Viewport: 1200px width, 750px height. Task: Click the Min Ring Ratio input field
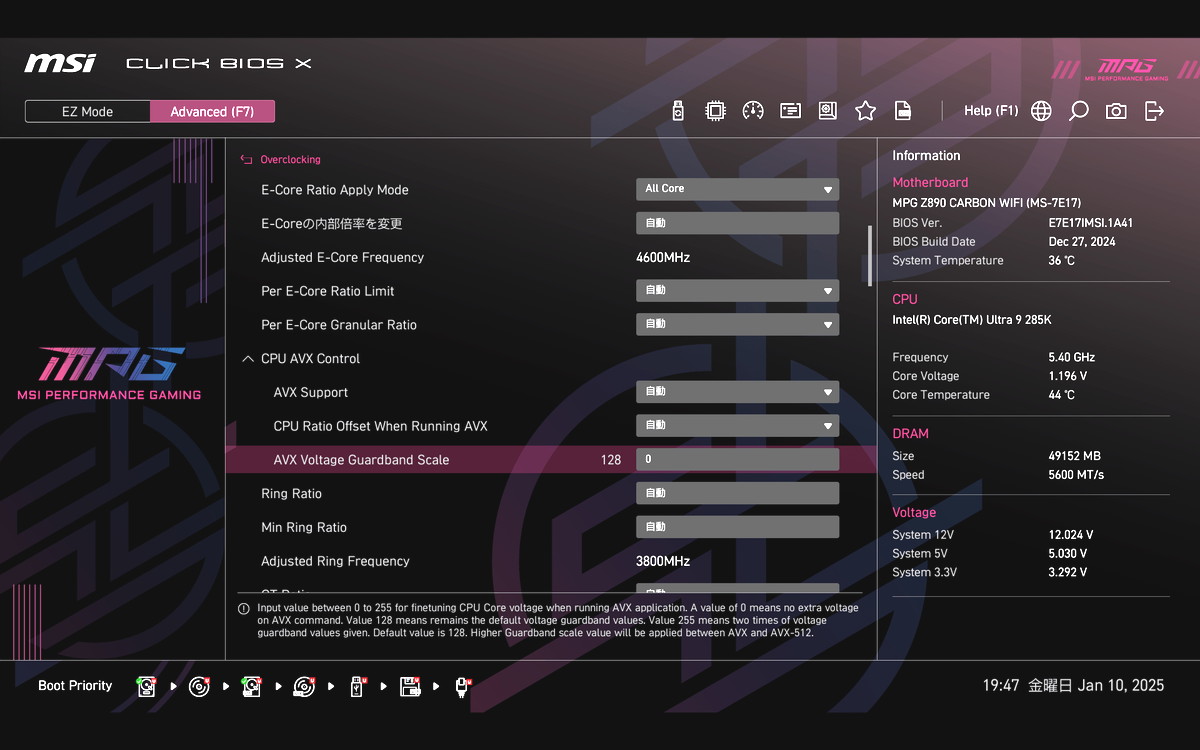pyautogui.click(x=737, y=527)
